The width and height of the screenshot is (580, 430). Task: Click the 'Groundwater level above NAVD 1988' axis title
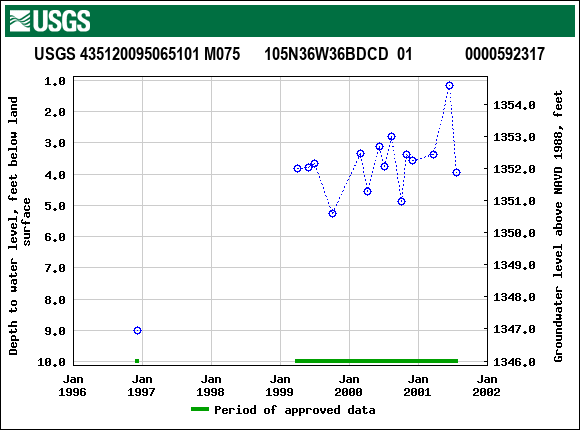pyautogui.click(x=558, y=226)
